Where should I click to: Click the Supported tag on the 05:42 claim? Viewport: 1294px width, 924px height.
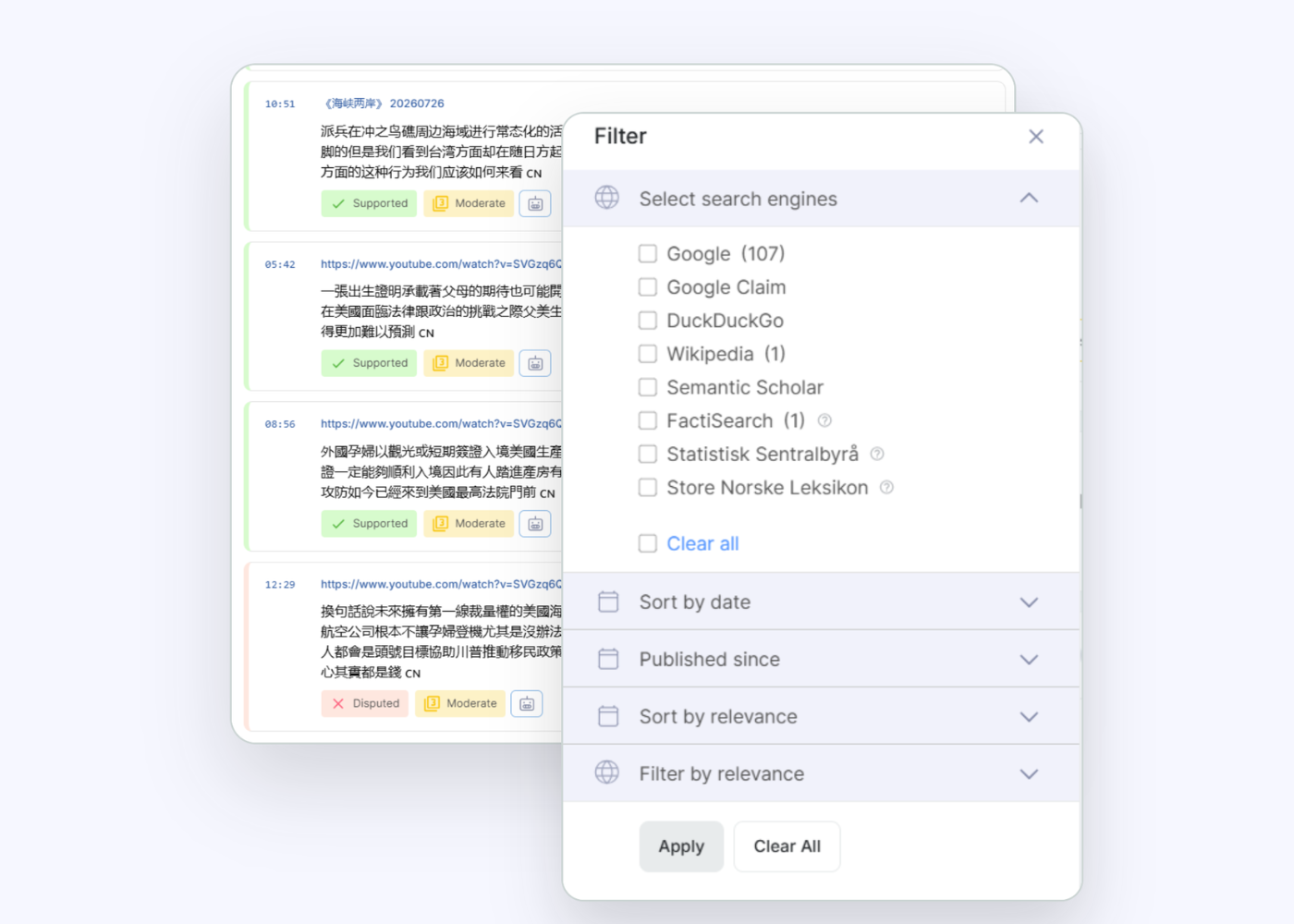[x=369, y=363]
